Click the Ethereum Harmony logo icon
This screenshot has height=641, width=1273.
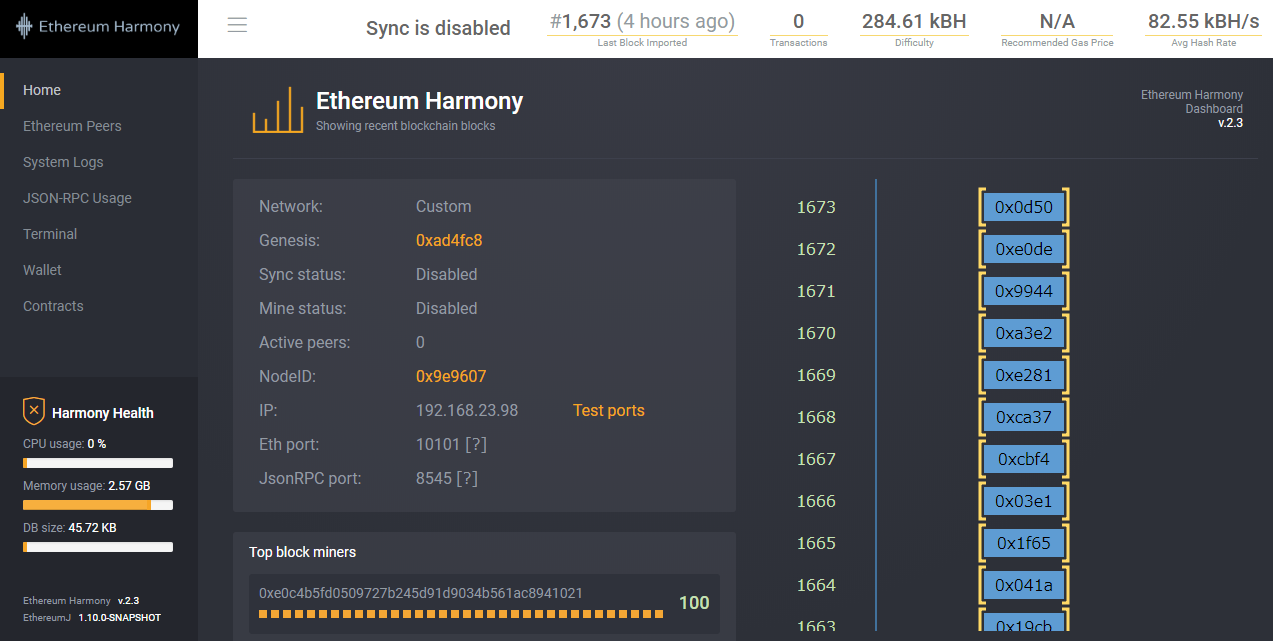pyautogui.click(x=24, y=27)
